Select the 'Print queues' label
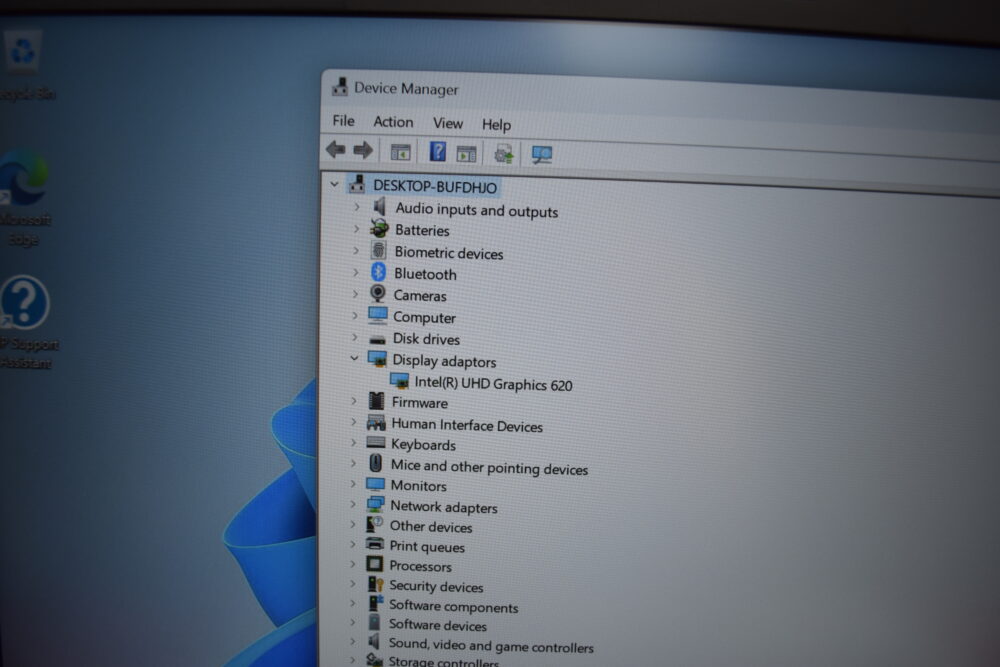The image size is (1000, 667). [x=427, y=546]
